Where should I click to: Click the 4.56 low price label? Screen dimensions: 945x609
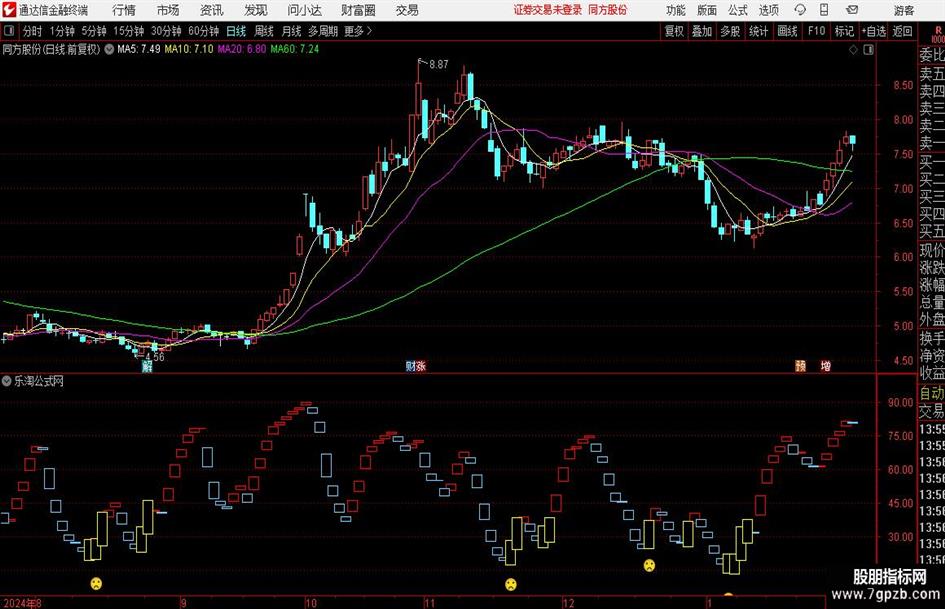point(155,357)
